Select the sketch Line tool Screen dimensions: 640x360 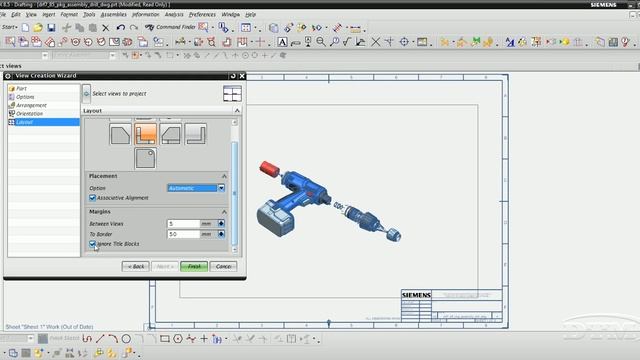tap(100, 338)
